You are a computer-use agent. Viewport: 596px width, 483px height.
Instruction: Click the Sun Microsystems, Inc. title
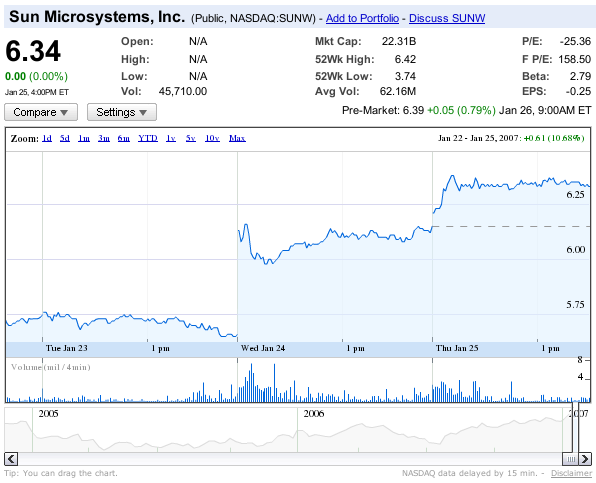(x=97, y=17)
